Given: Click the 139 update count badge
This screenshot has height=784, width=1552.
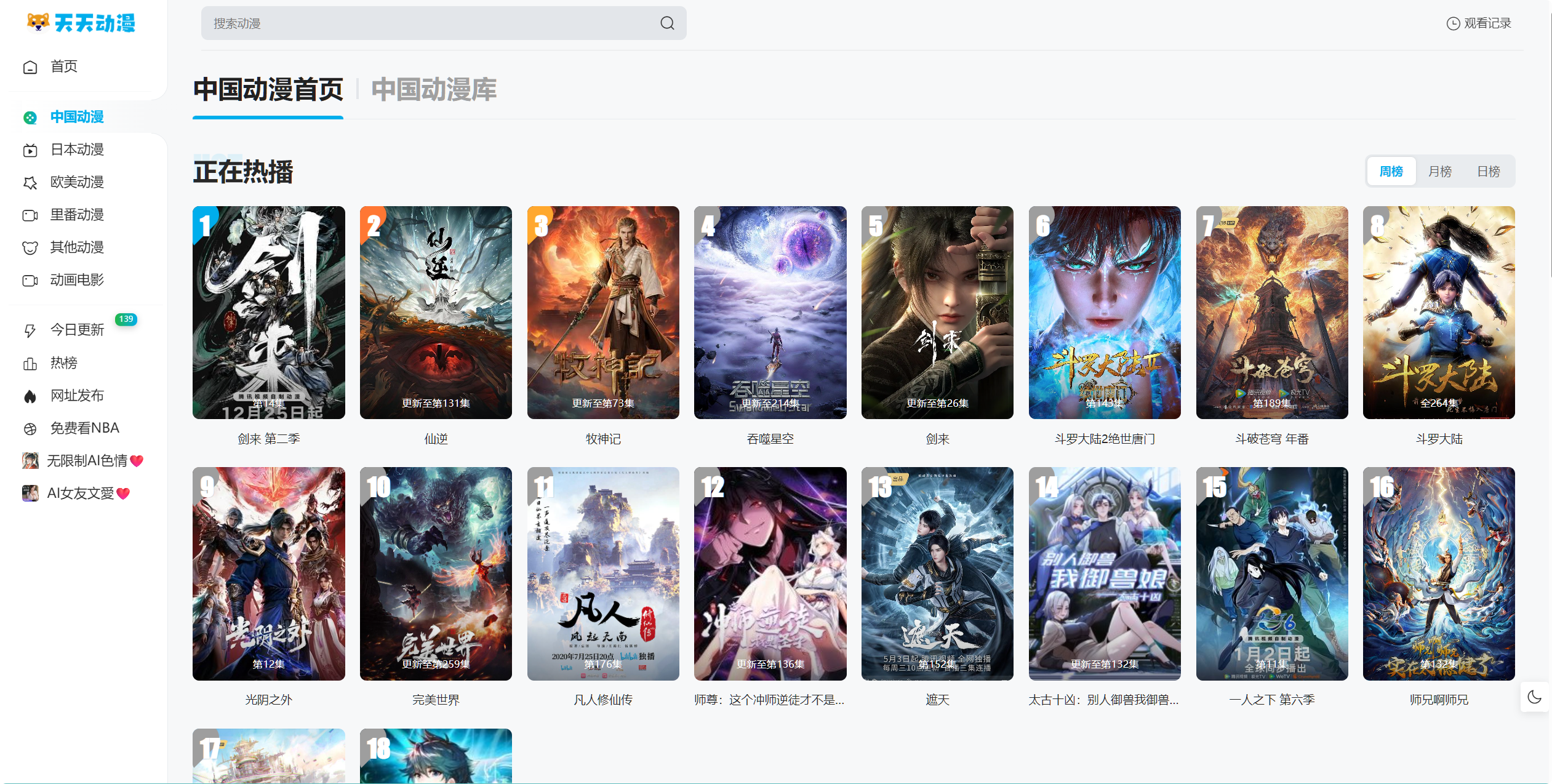Looking at the screenshot, I should [x=126, y=319].
